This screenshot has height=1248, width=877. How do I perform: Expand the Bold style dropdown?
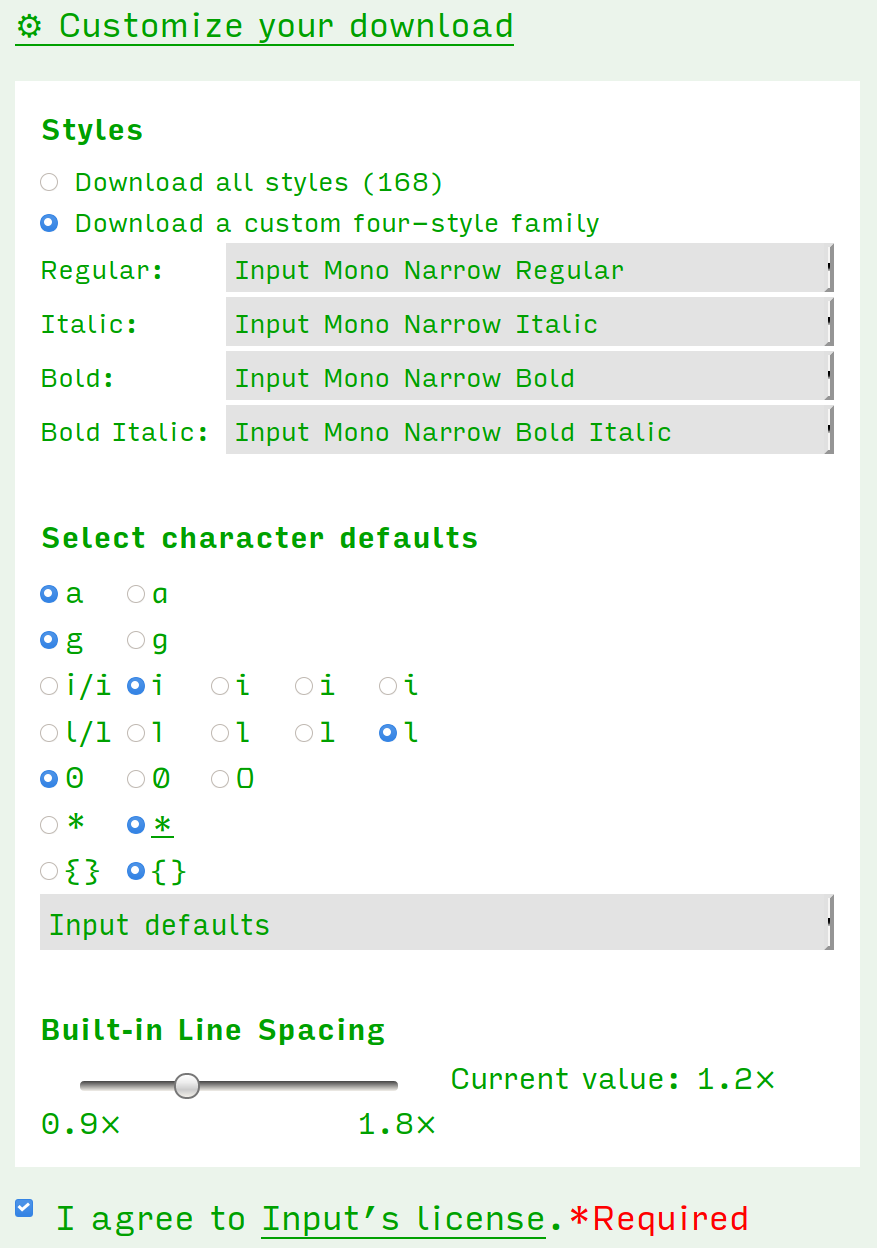click(530, 378)
